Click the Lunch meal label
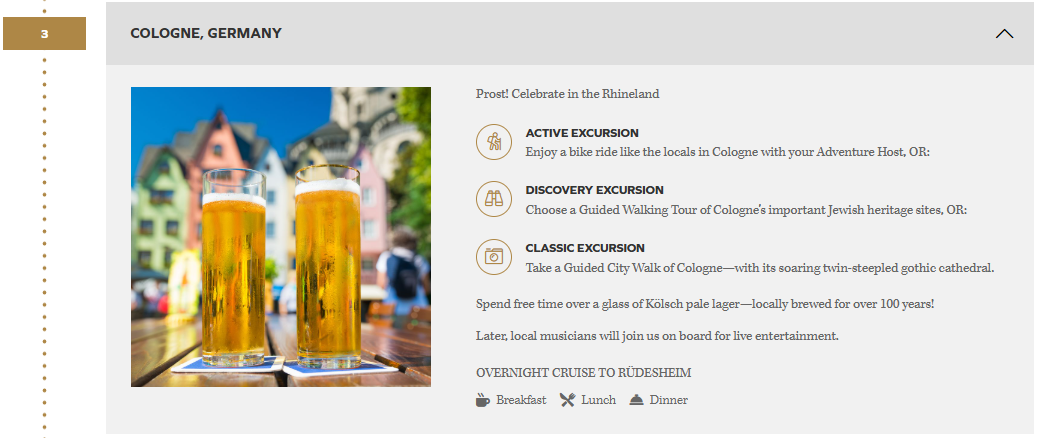The image size is (1039, 438). pyautogui.click(x=598, y=400)
